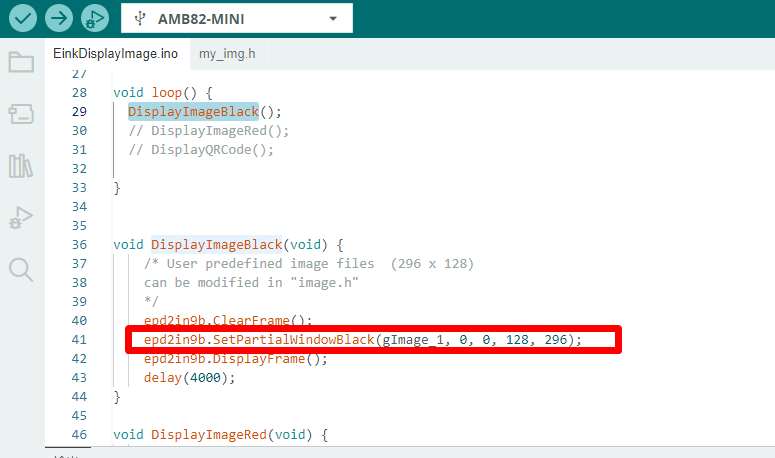Click line number 41 in gutter

[79, 339]
